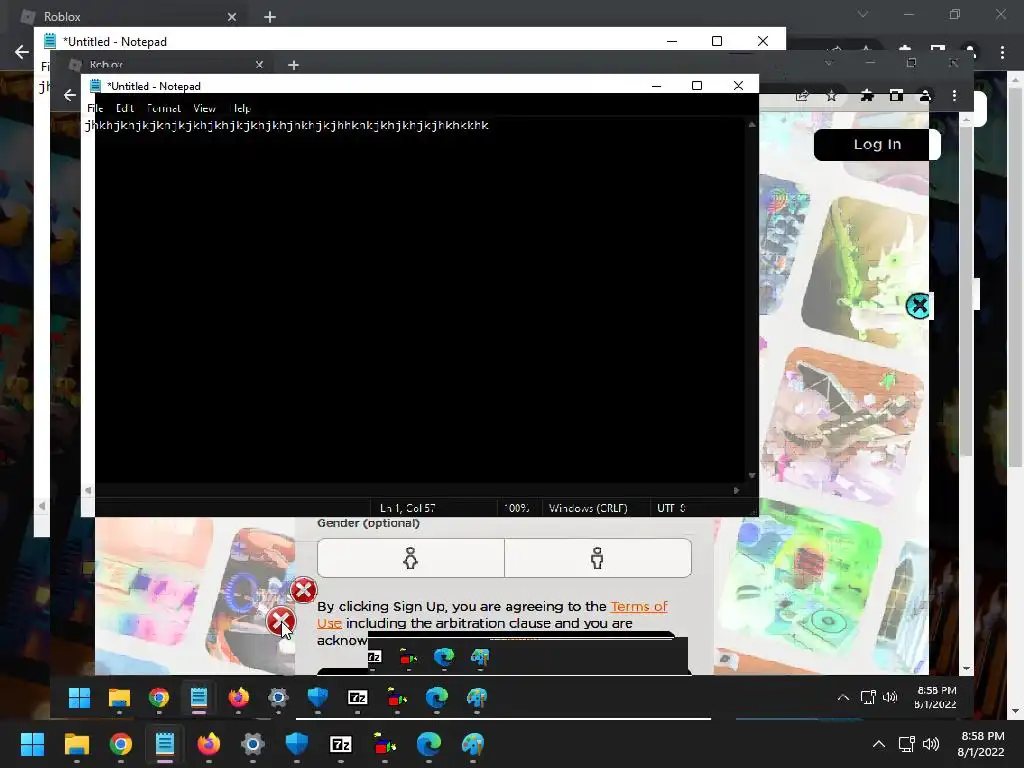Expand hidden tray icons on inner taskbar
Viewport: 1024px width, 768px height.
click(843, 697)
